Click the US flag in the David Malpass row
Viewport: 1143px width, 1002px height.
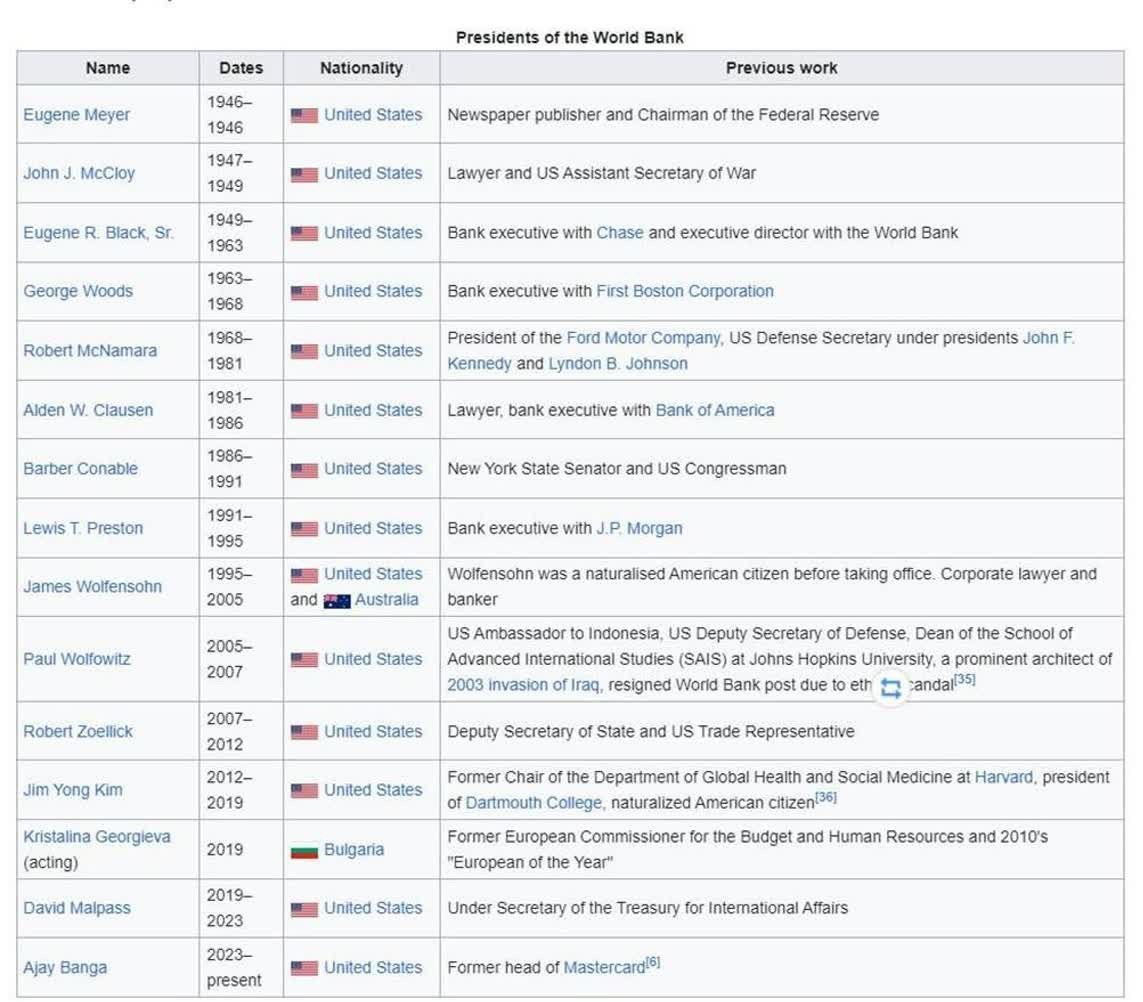(304, 909)
